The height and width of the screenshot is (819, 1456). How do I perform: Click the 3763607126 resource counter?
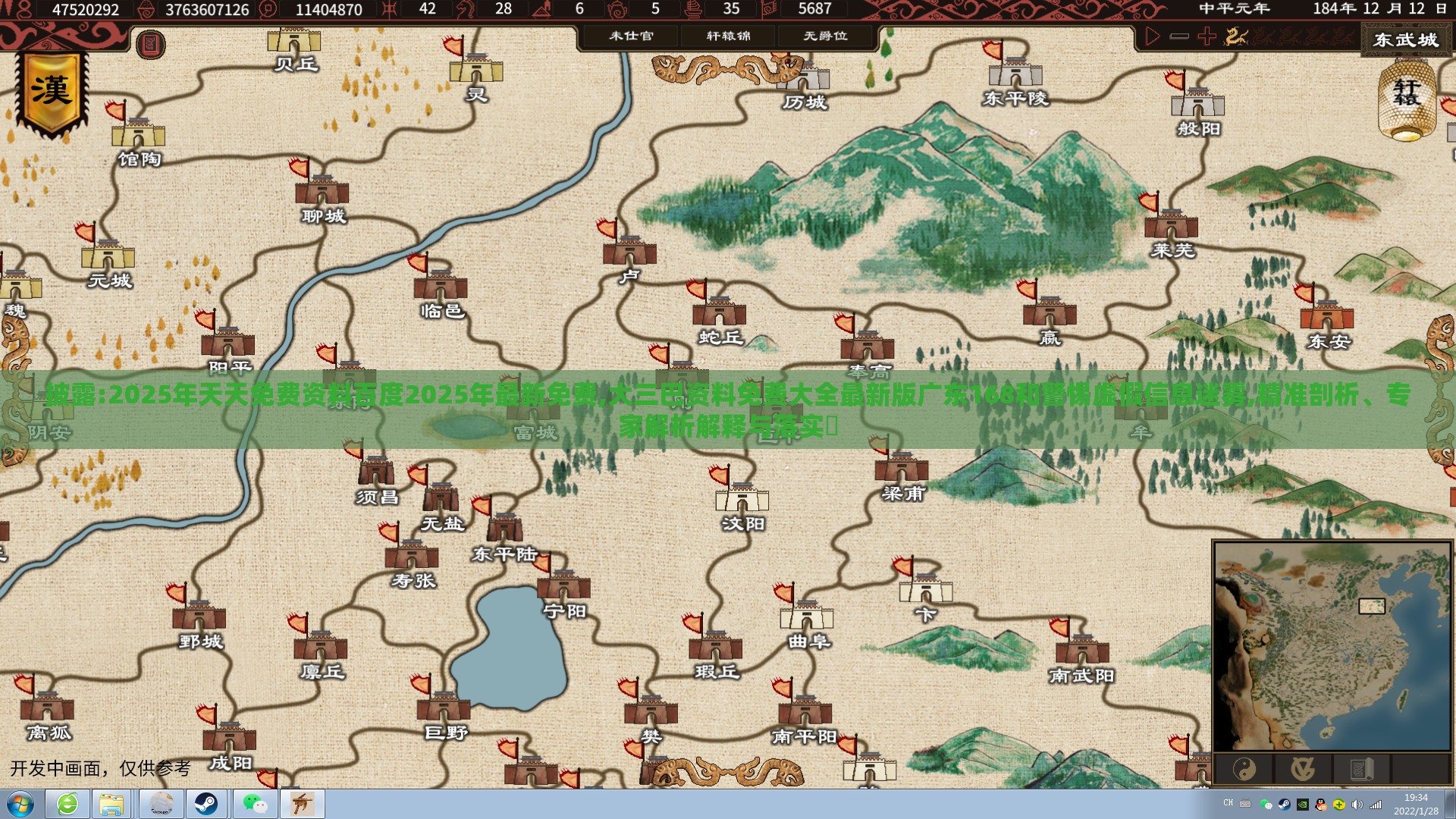click(207, 10)
